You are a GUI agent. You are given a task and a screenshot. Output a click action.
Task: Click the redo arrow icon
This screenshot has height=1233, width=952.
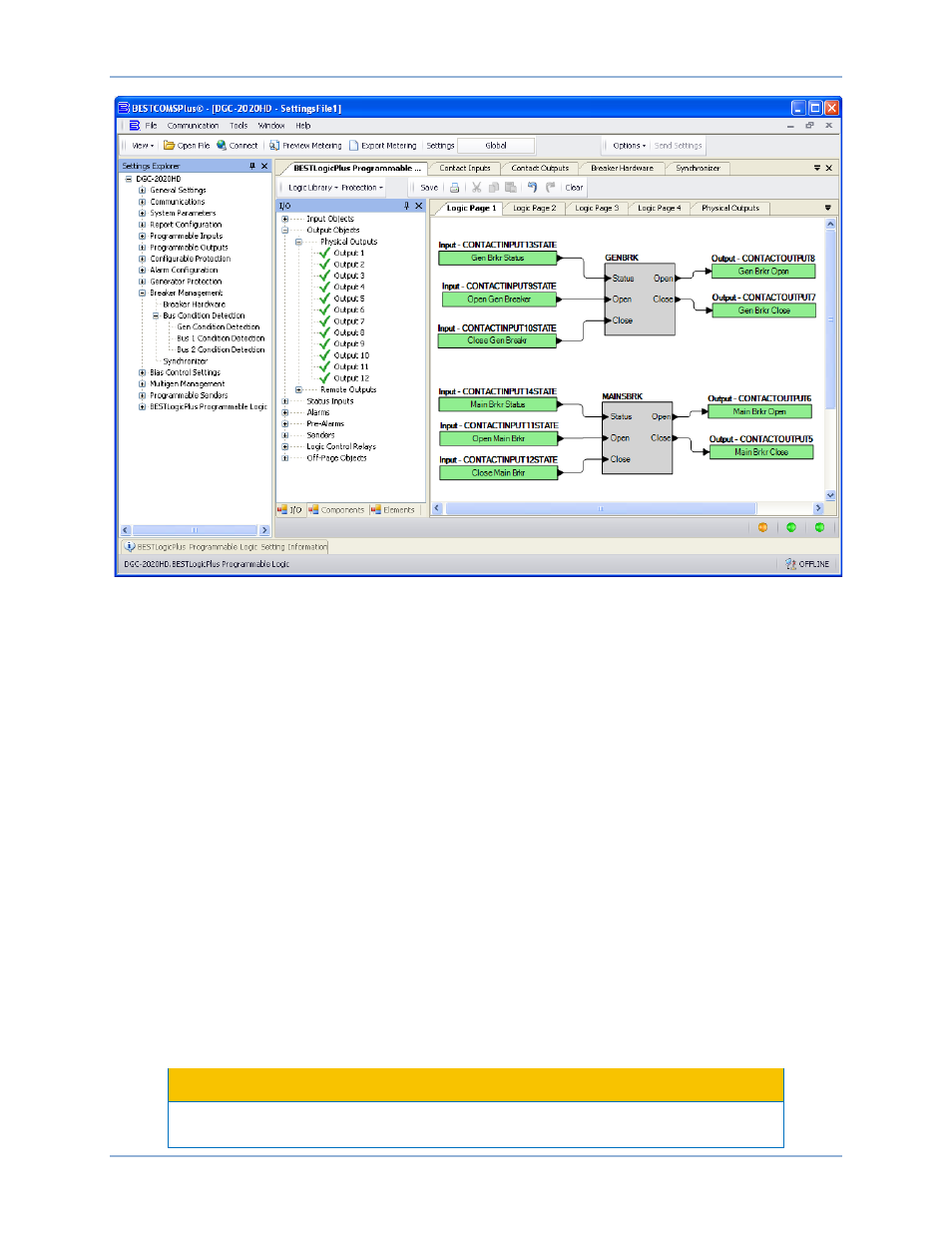point(550,188)
